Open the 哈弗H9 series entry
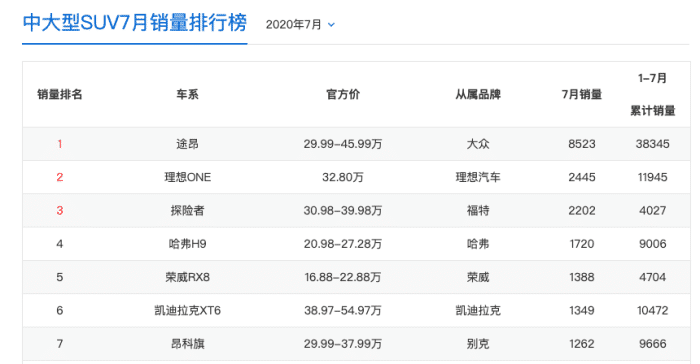 (188, 244)
